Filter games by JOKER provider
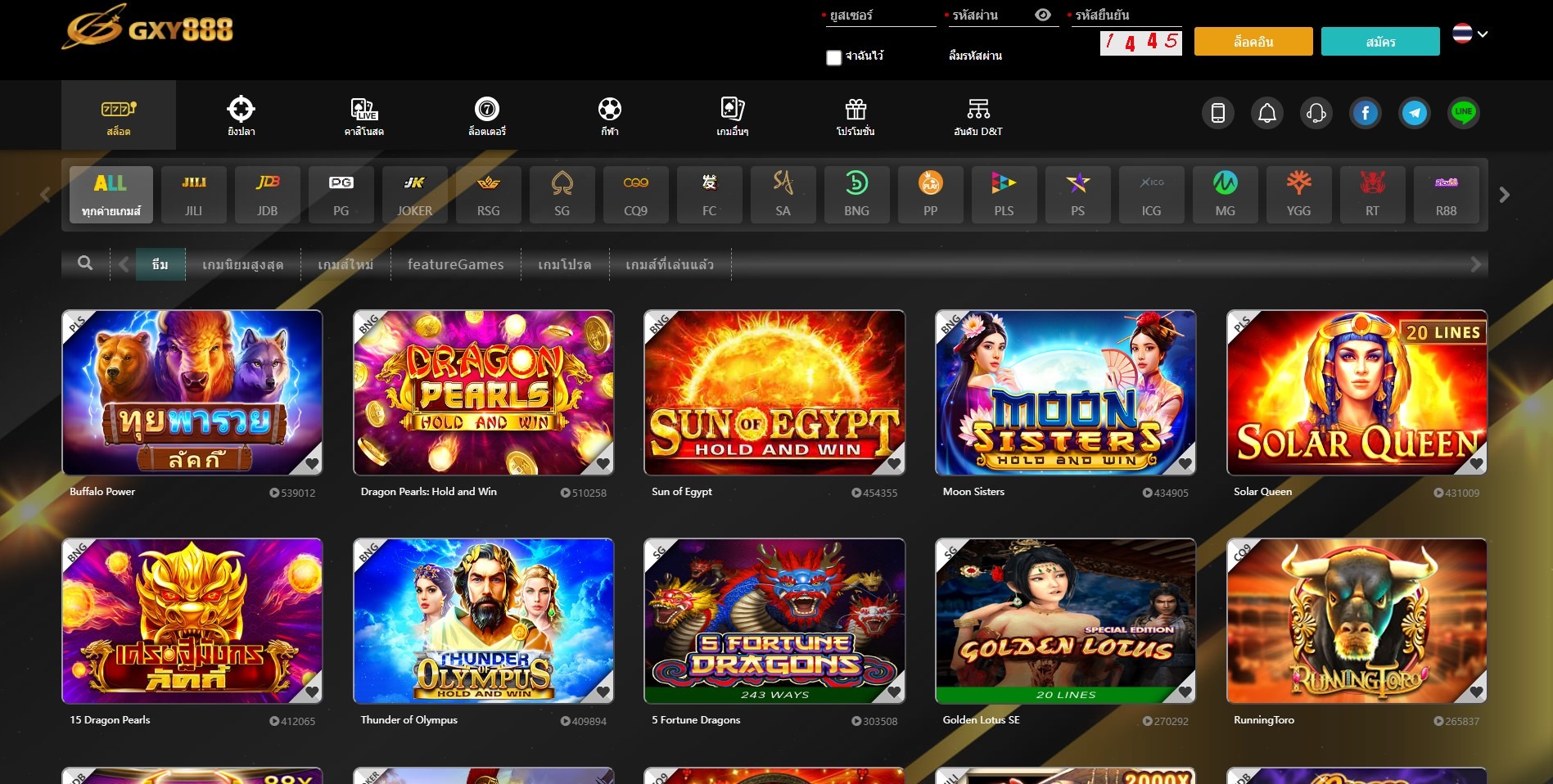Image resolution: width=1553 pixels, height=784 pixels. 415,195
